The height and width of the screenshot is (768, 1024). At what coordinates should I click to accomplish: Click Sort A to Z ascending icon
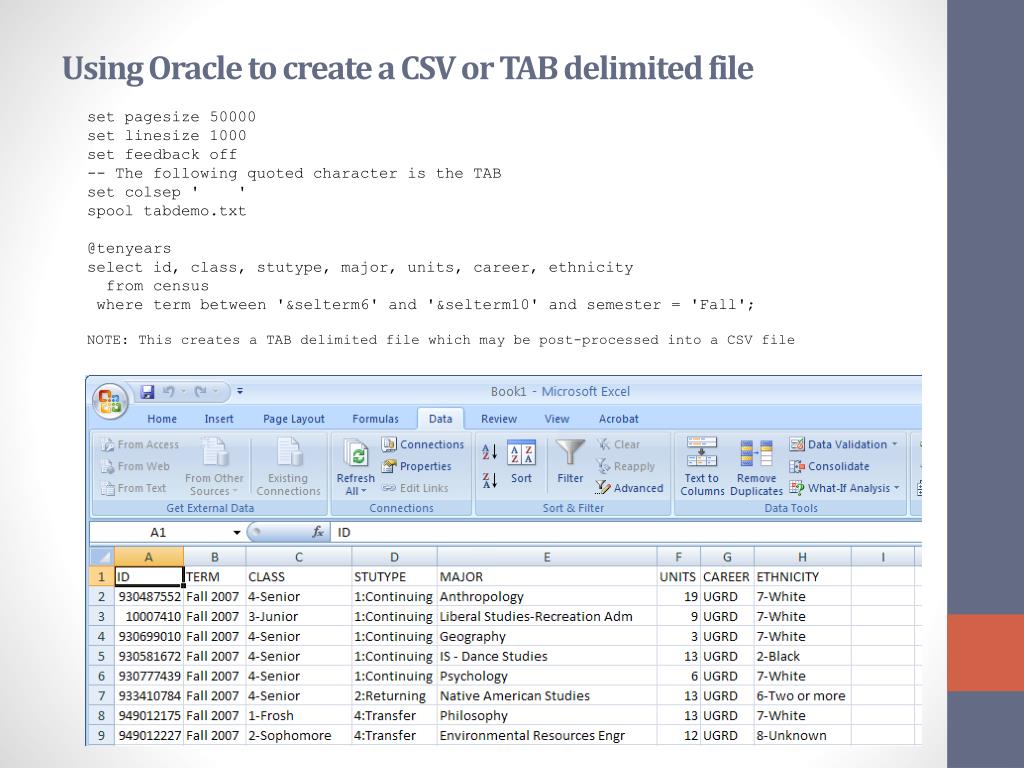click(489, 452)
